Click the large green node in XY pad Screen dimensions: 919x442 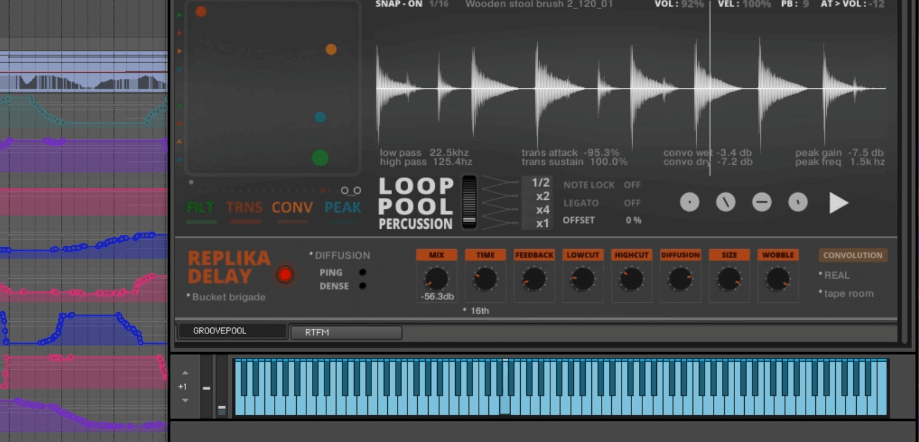click(320, 158)
